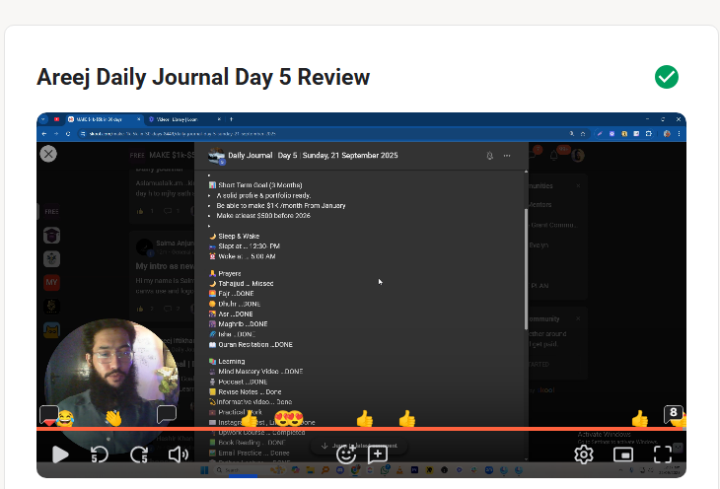720x489 pixels.
Task: Mute the video using the speaker icon
Action: (x=179, y=455)
